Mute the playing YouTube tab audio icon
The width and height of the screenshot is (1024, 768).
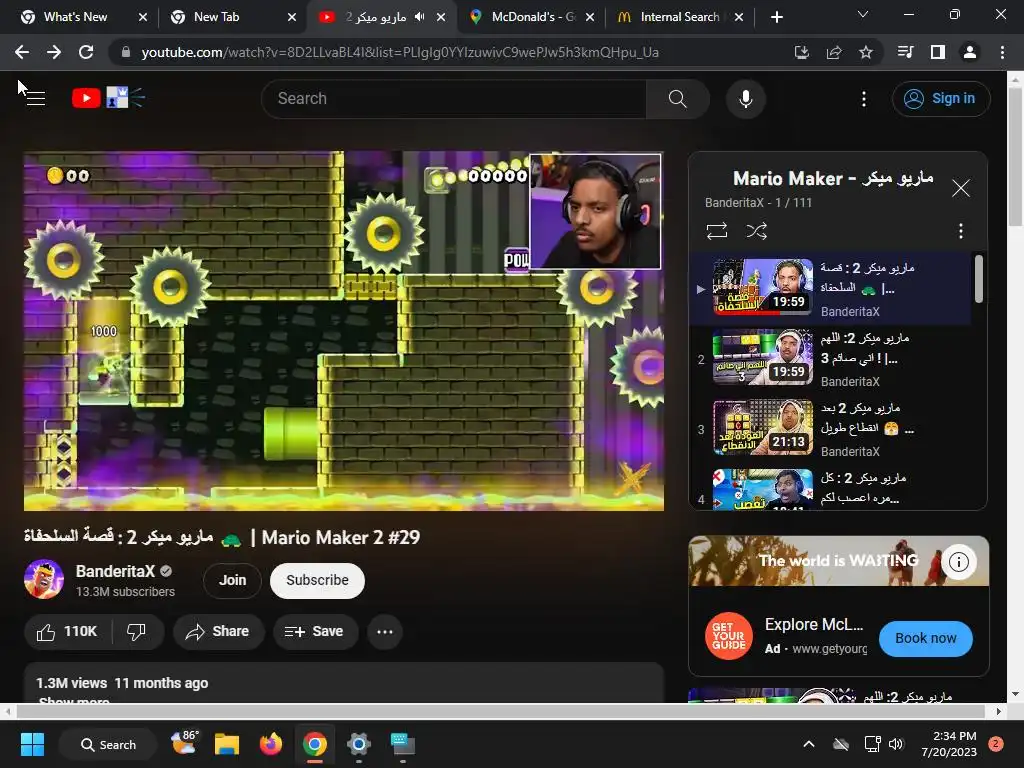click(x=420, y=17)
